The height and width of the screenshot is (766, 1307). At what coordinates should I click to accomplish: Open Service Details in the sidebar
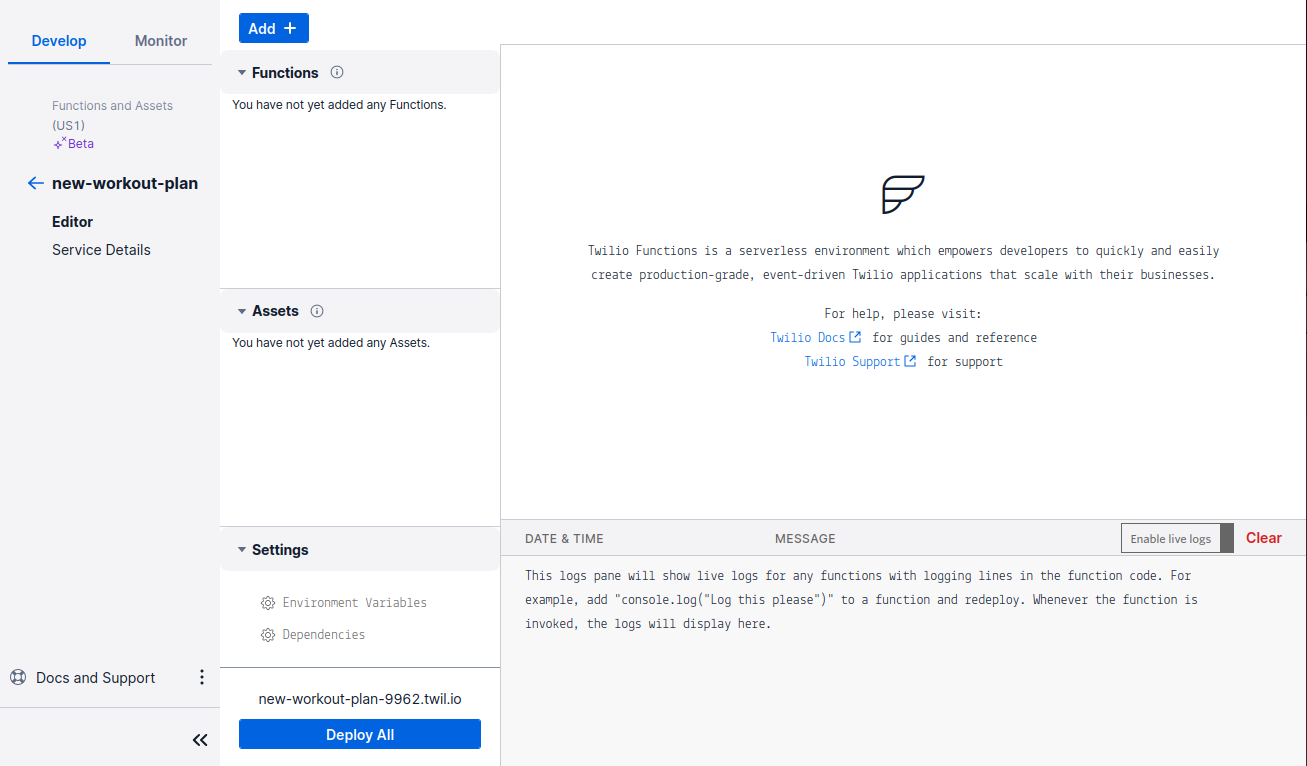pyautogui.click(x=101, y=250)
